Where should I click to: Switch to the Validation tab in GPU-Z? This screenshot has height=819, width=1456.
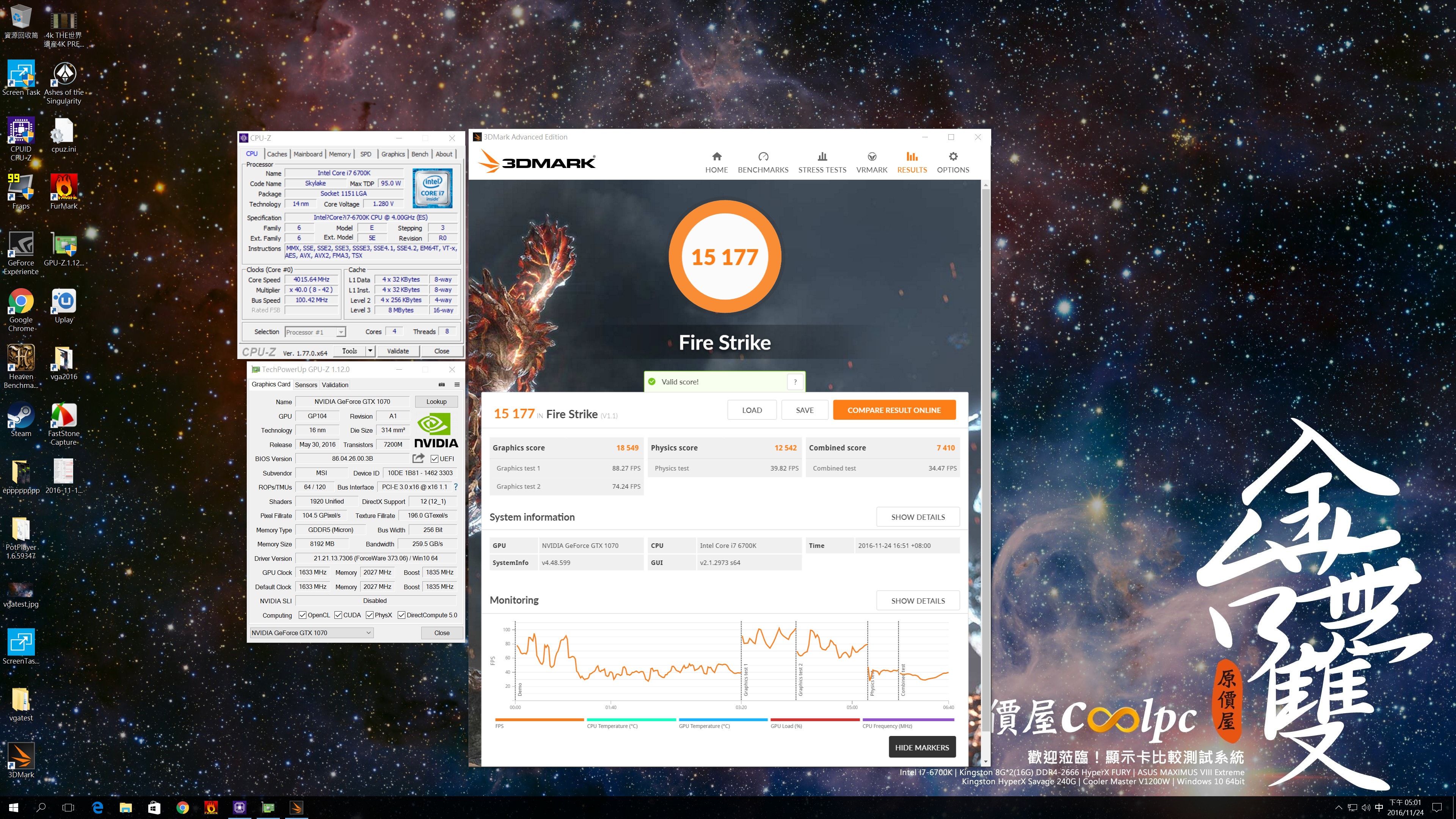click(334, 385)
